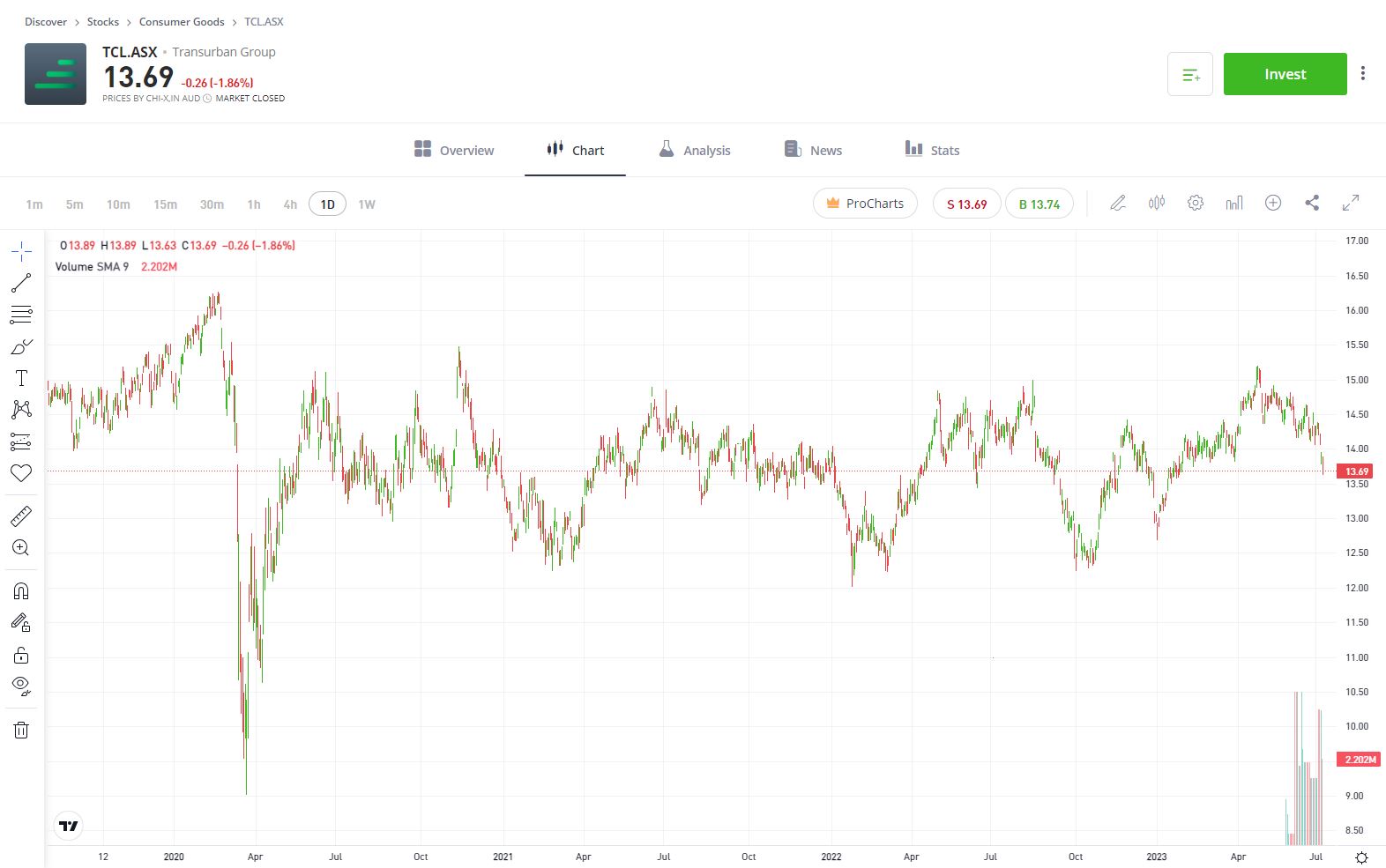
Task: Go to the Discover breadcrumb
Action: (46, 22)
